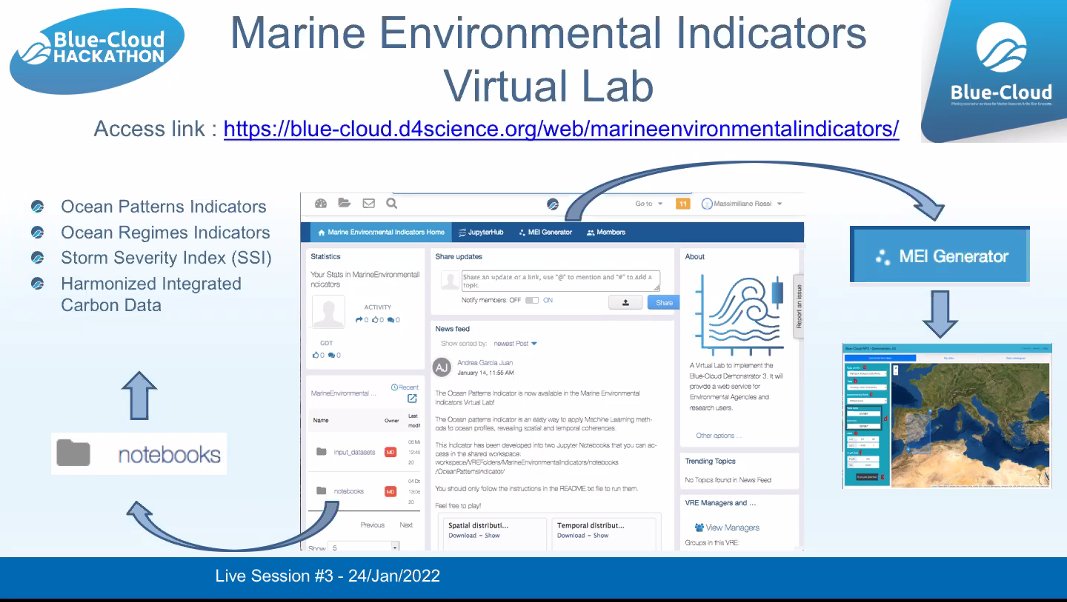The image size is (1067, 602).
Task: Click the large MEI Generator button image
Action: (x=940, y=255)
